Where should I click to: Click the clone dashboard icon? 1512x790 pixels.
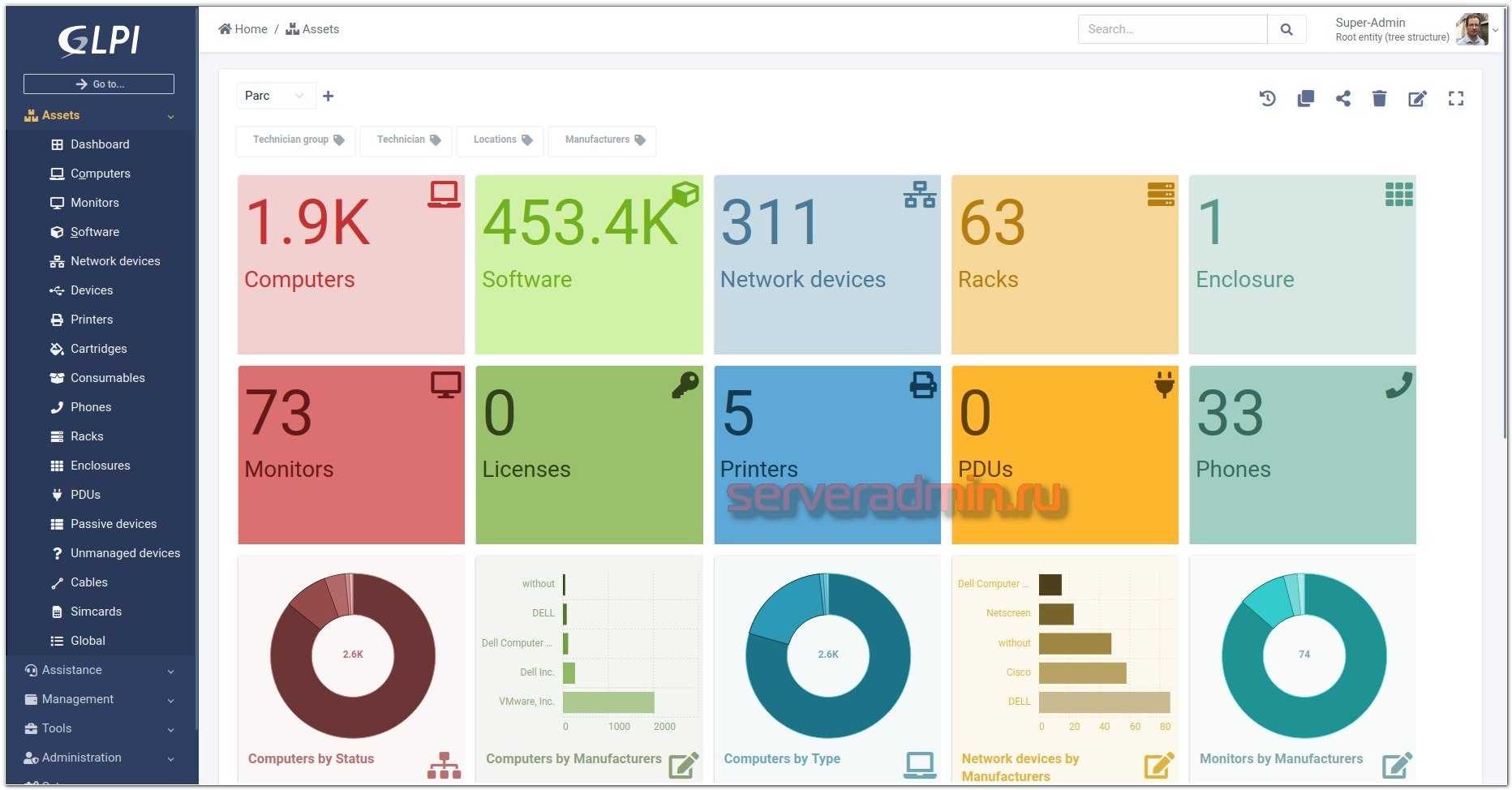coord(1305,98)
